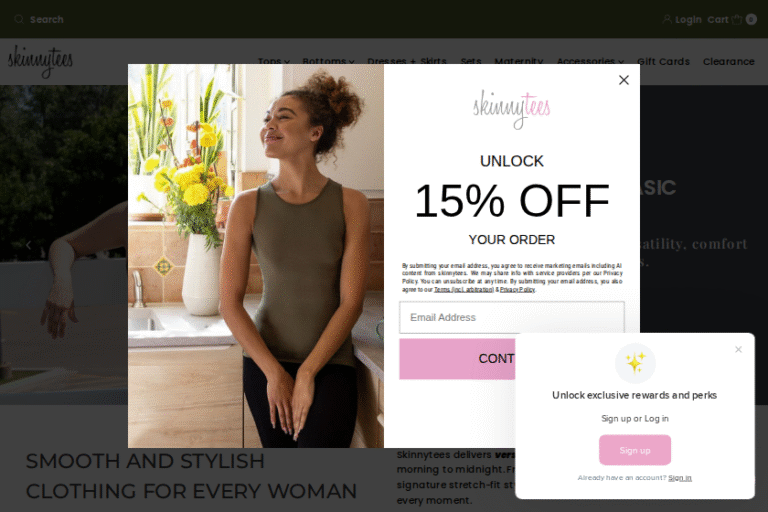
Task: Go to previous slide arrow
Action: [28, 245]
